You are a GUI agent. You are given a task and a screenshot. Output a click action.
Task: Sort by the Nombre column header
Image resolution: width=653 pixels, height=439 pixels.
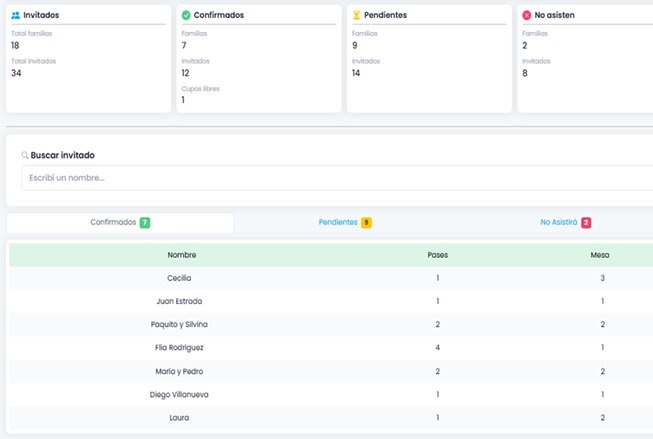181,255
